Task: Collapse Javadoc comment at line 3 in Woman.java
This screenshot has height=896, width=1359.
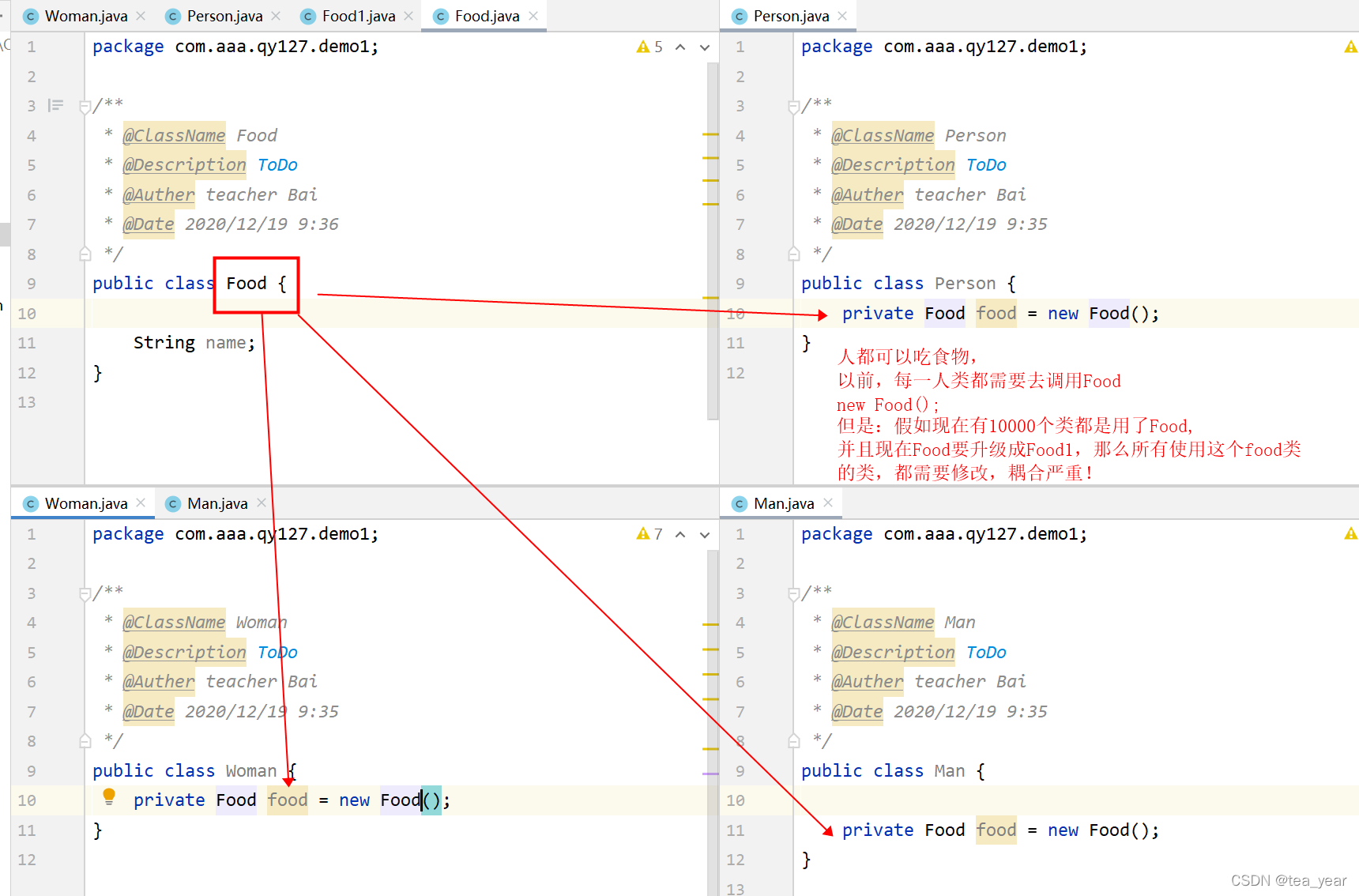Action: click(85, 594)
